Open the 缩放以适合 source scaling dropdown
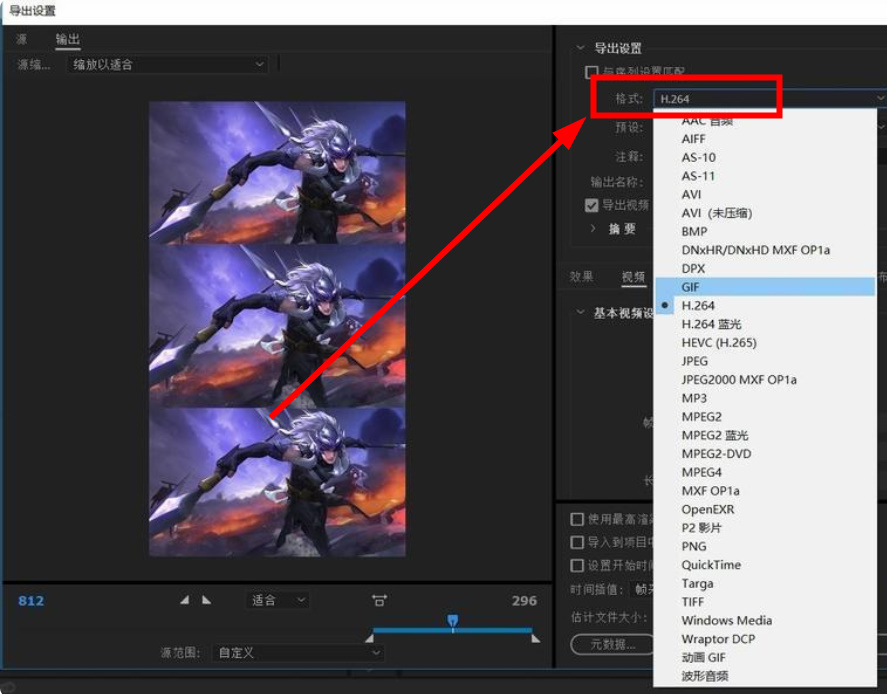 pyautogui.click(x=167, y=64)
